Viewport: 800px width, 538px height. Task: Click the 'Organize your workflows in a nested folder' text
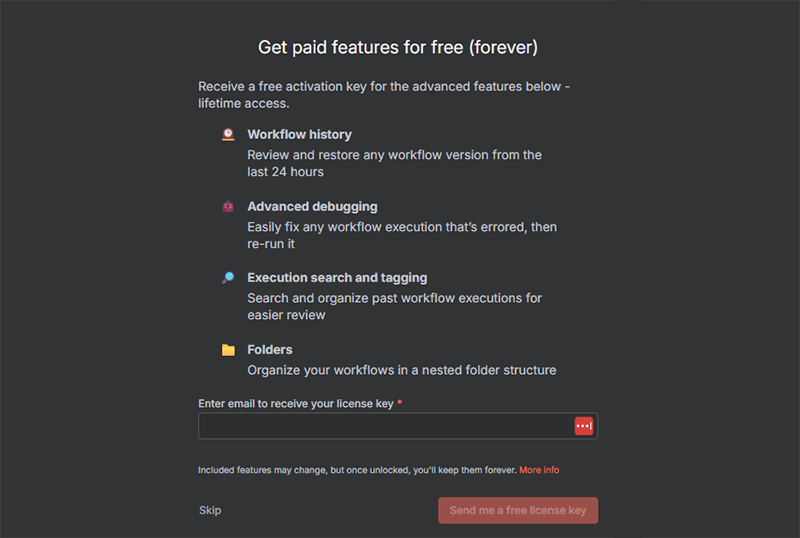pyautogui.click(x=401, y=370)
